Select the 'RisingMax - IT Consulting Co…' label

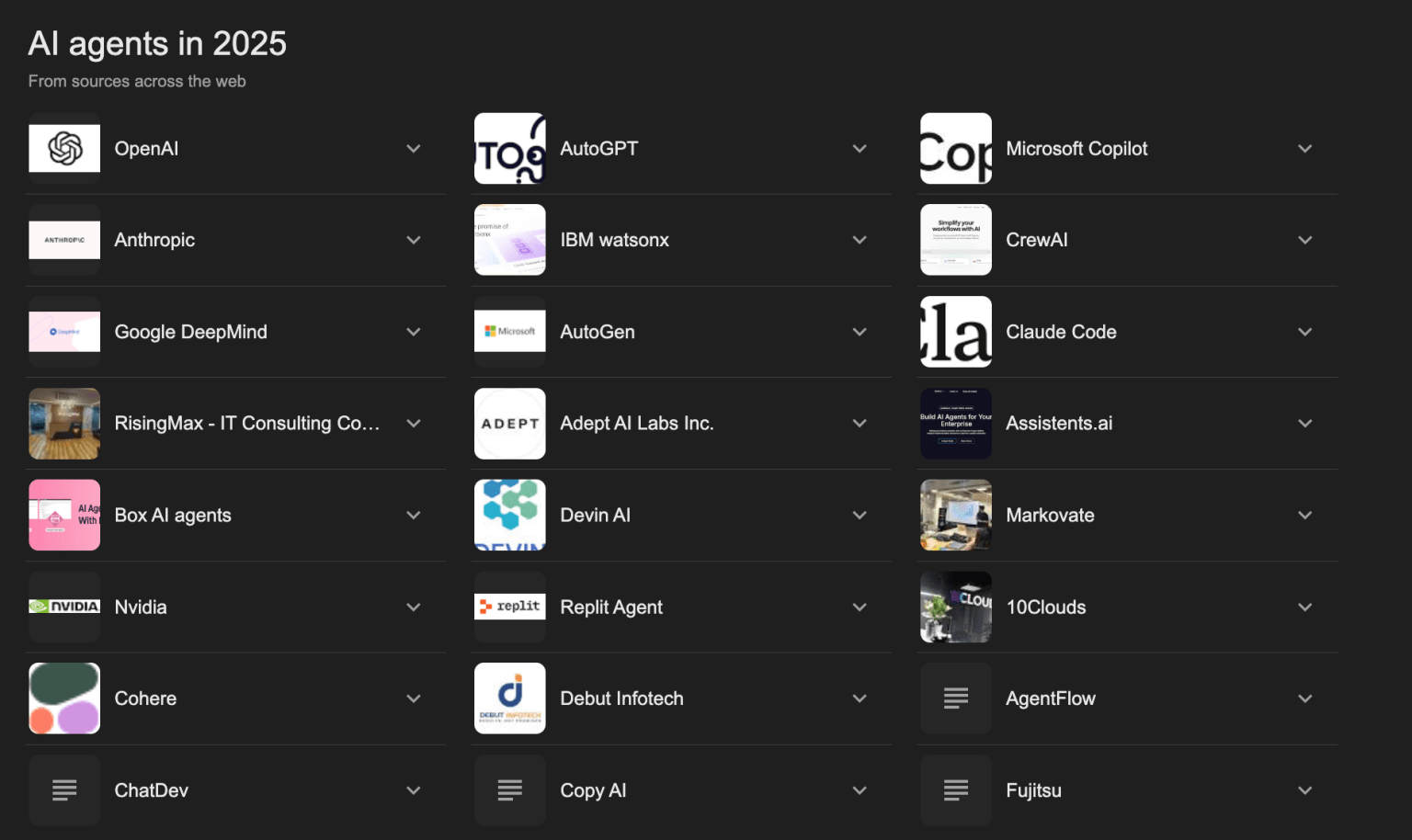(246, 424)
